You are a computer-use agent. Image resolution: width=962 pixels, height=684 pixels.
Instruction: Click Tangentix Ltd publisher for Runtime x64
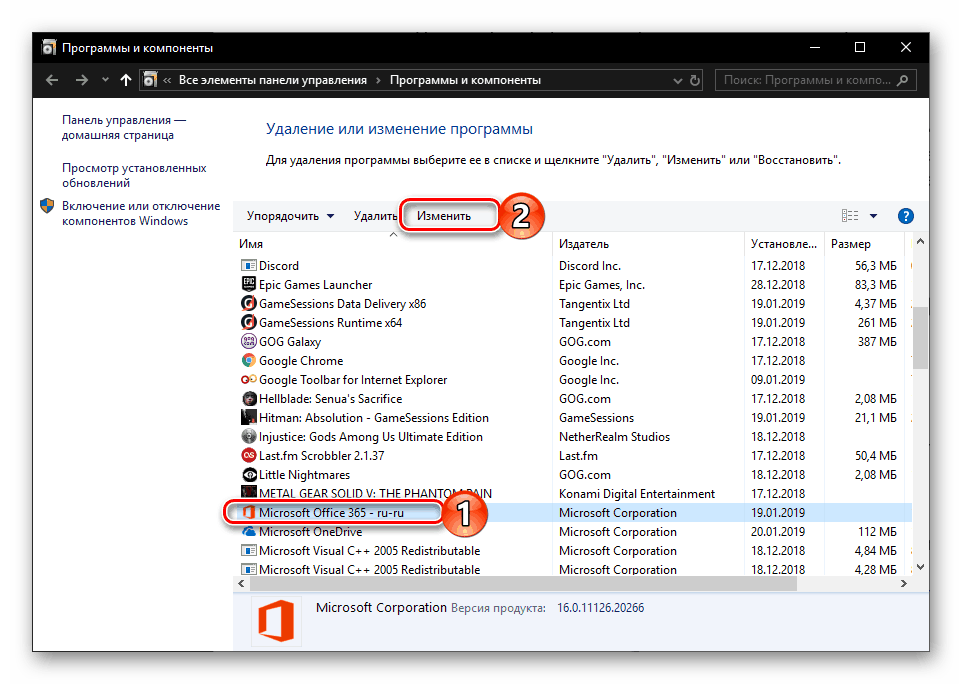pos(594,323)
